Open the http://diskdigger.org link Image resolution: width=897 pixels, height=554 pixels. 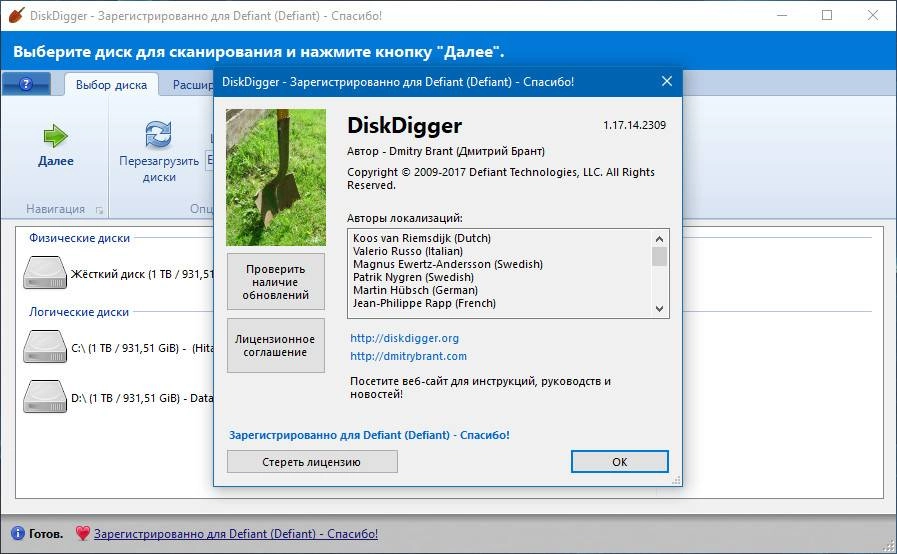404,338
